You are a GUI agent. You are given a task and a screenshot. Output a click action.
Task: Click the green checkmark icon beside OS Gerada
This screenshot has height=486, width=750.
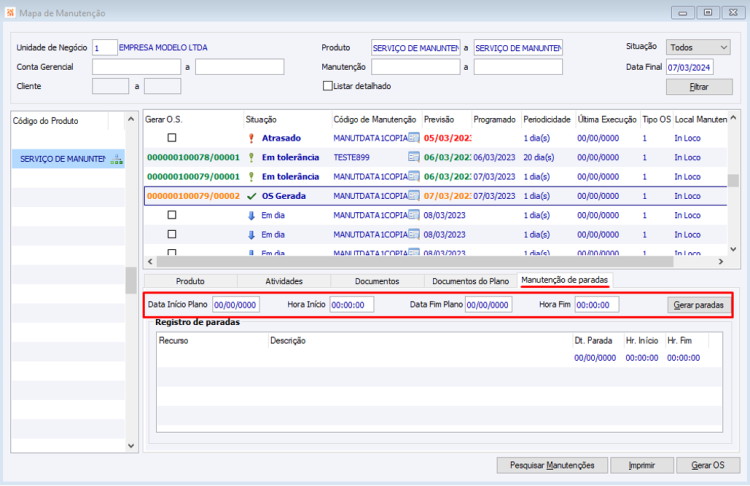click(251, 196)
